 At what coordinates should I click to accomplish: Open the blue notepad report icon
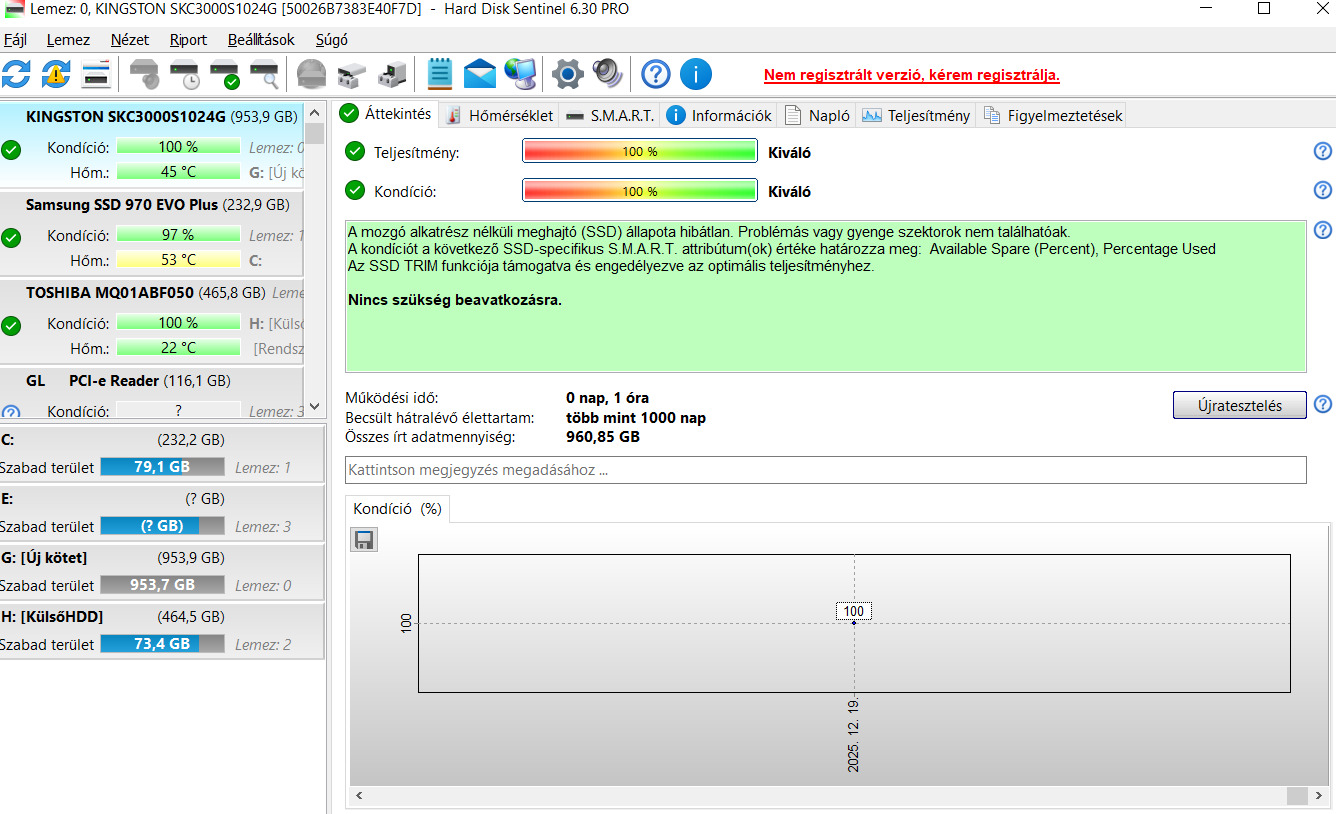tap(440, 74)
